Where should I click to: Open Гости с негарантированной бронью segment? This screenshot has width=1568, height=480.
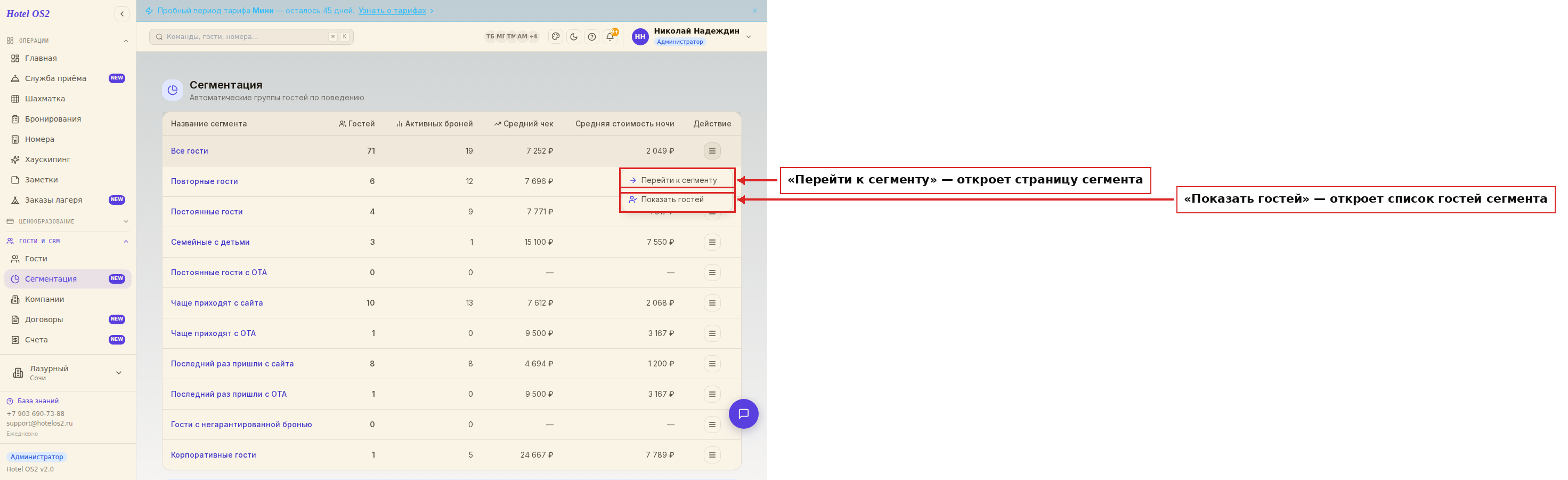pos(241,425)
